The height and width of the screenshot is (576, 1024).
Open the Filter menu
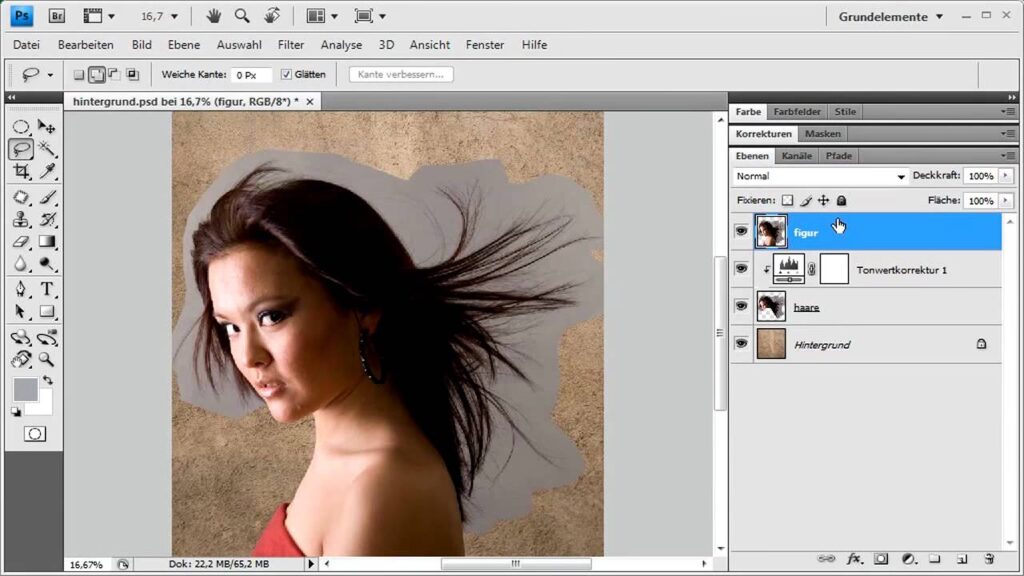click(x=291, y=45)
